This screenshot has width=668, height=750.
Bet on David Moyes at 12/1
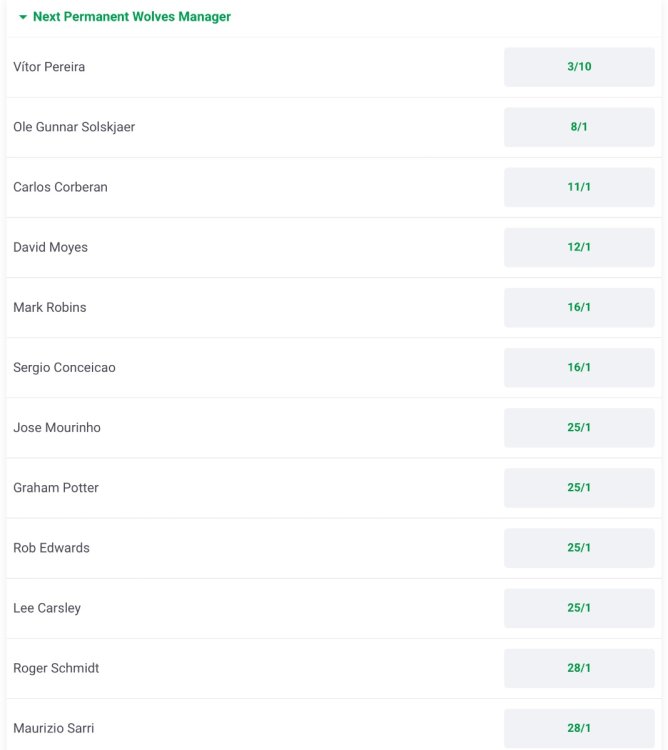(579, 247)
